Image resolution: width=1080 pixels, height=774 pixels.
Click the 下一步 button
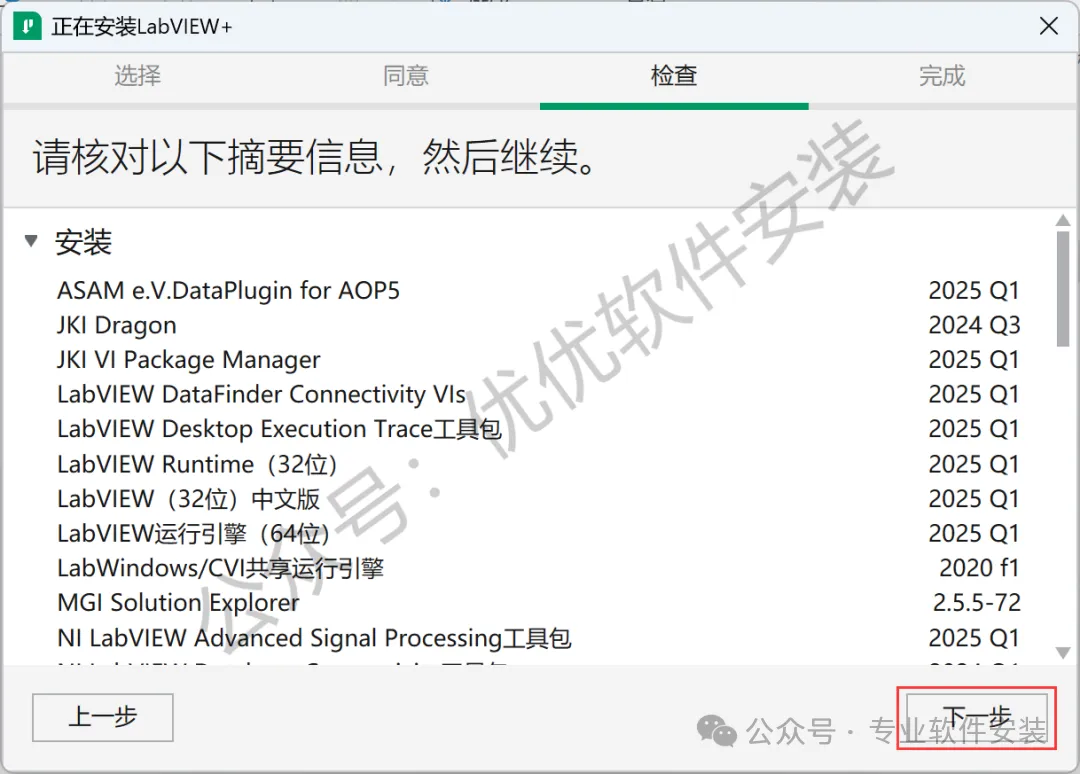(x=977, y=717)
